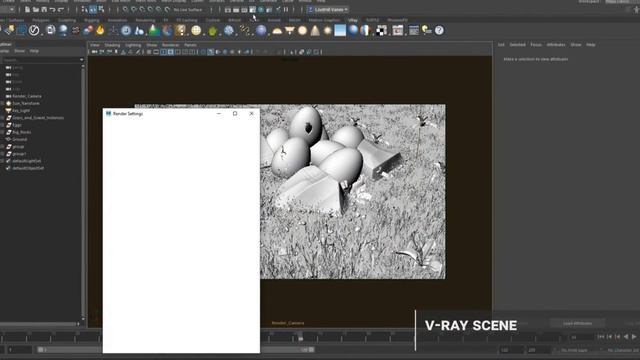Click the open folder icon in status line
This screenshot has width=640, height=360.
click(36, 9)
